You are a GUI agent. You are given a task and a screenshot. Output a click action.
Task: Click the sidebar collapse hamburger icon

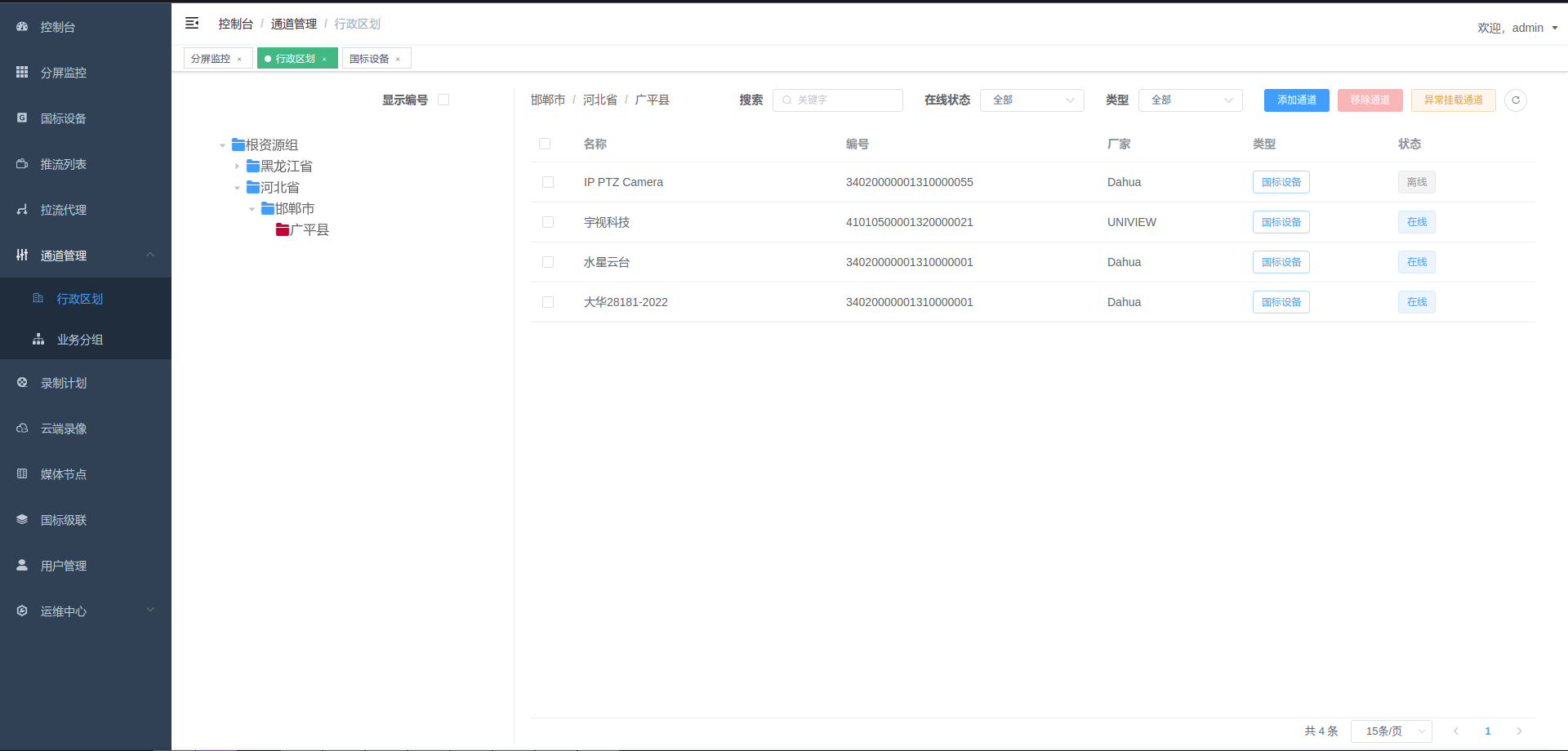pyautogui.click(x=192, y=24)
